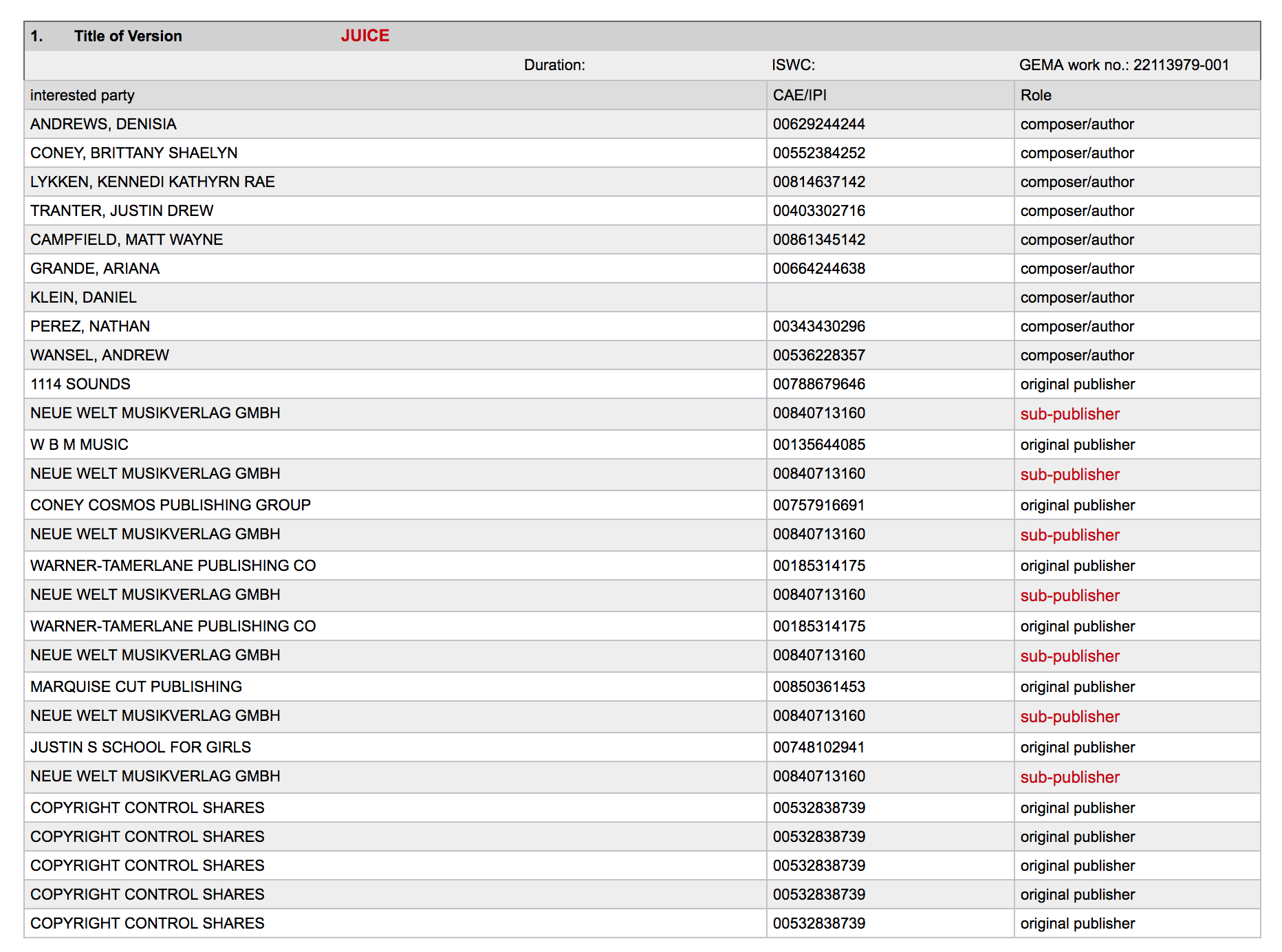The height and width of the screenshot is (952, 1282).
Task: Select CAE/IPI number 00343430296
Action: coord(819,327)
